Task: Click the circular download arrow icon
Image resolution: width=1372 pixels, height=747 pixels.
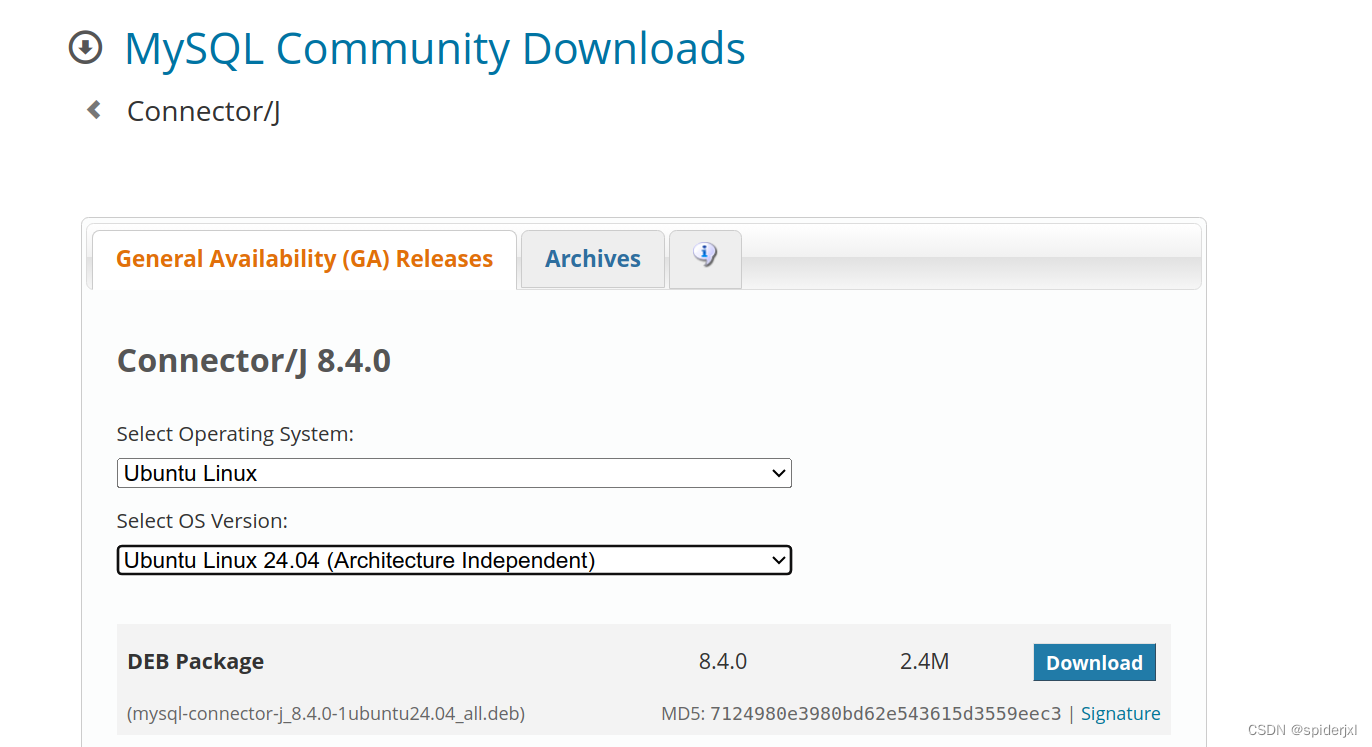Action: (86, 47)
